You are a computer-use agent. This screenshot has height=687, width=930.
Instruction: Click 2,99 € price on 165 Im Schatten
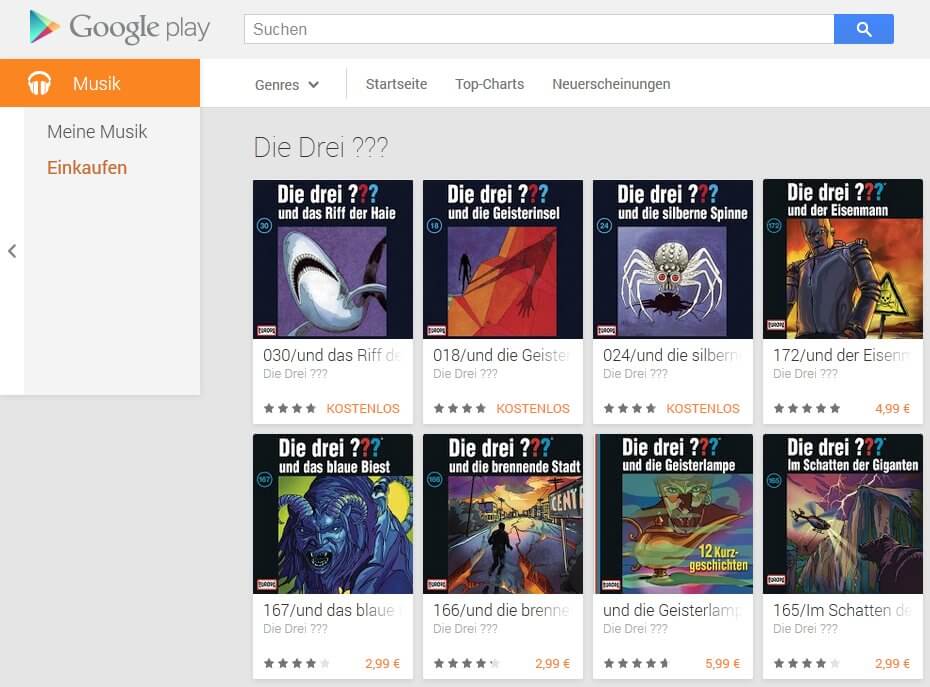point(892,664)
